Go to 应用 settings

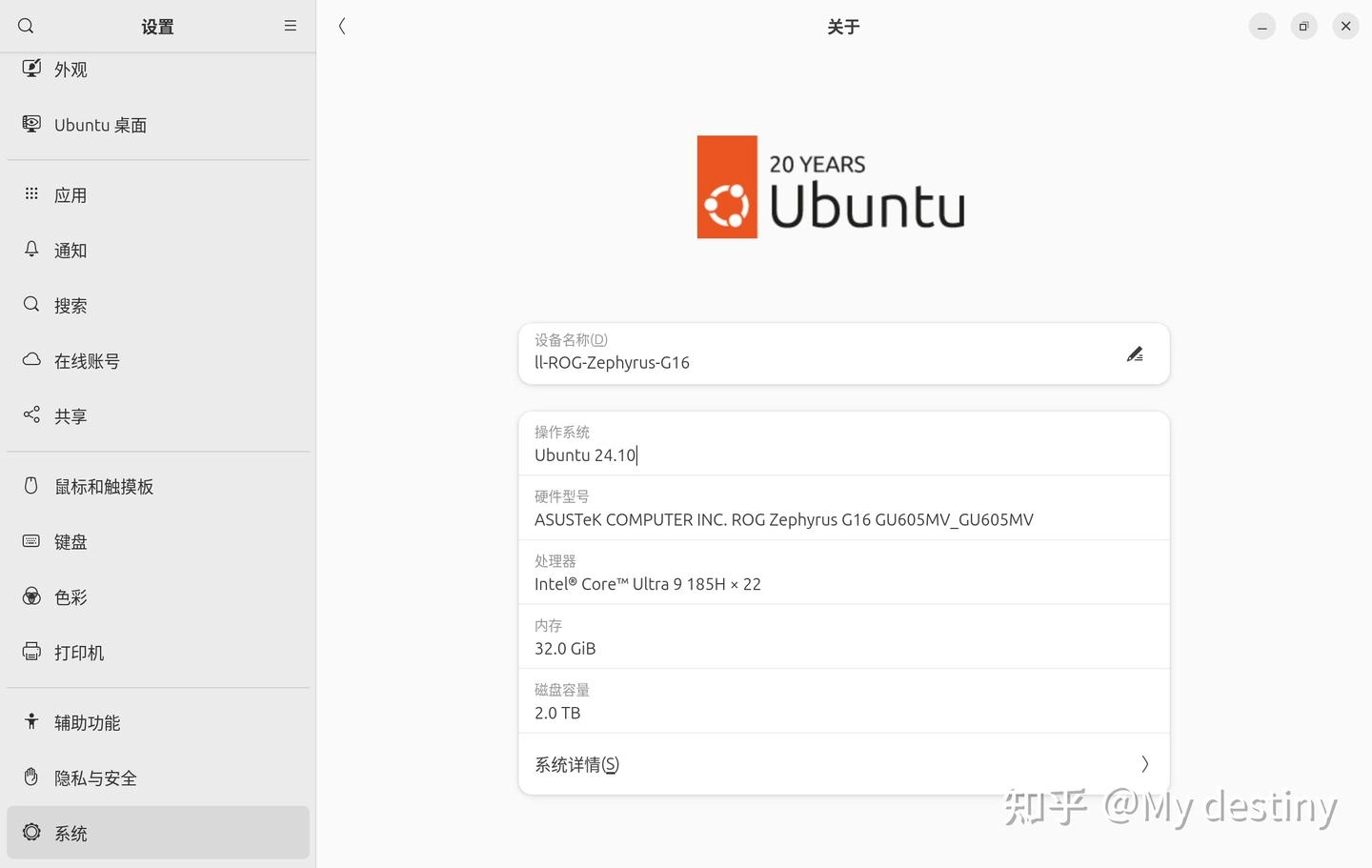coord(71,195)
